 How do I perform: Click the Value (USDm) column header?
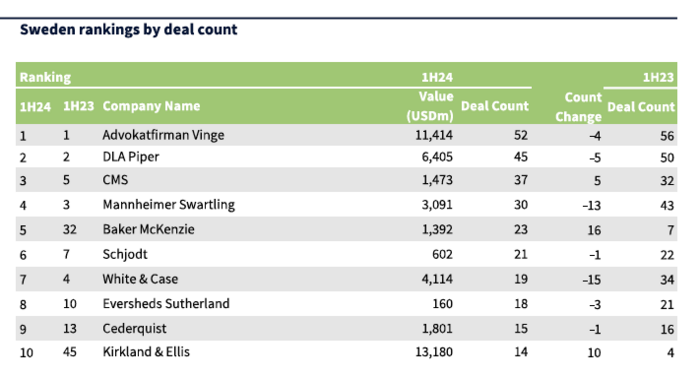(430, 106)
